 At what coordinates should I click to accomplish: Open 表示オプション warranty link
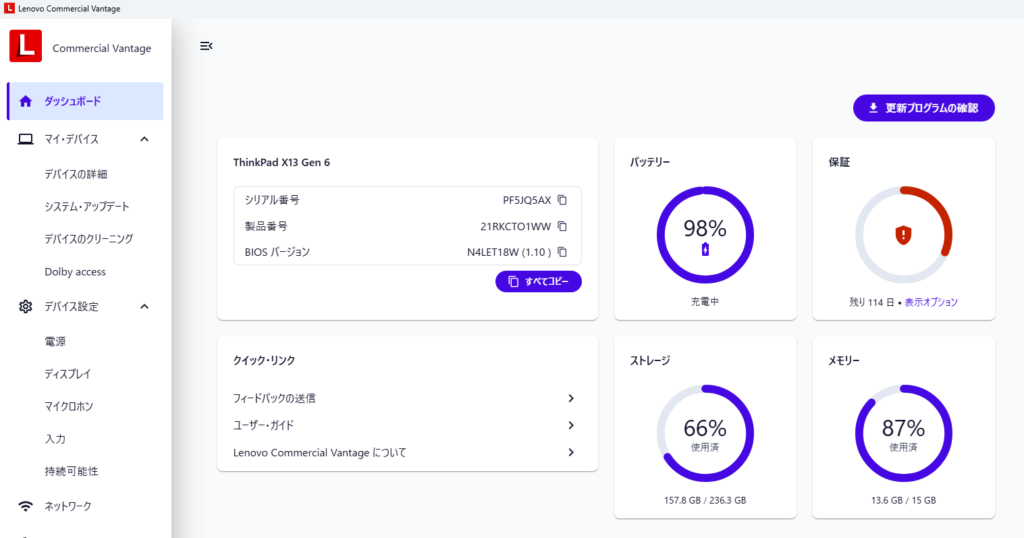[931, 302]
